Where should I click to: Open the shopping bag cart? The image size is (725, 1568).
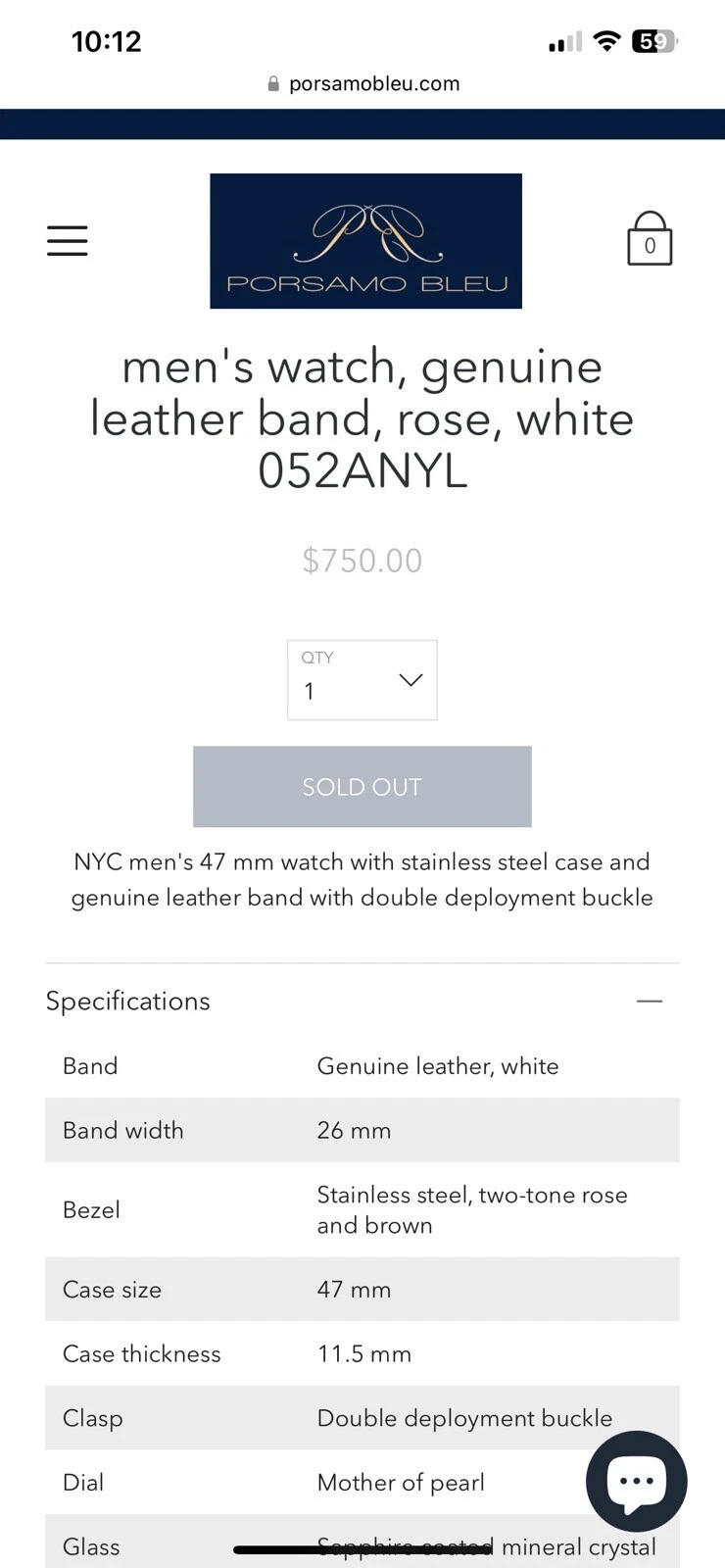point(650,240)
